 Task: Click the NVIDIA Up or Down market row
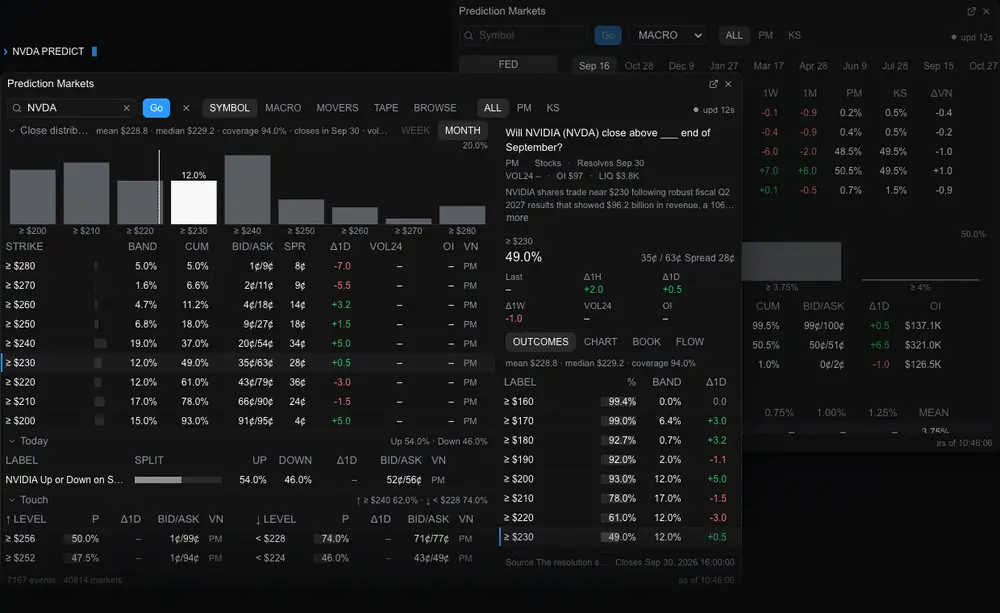(x=247, y=480)
